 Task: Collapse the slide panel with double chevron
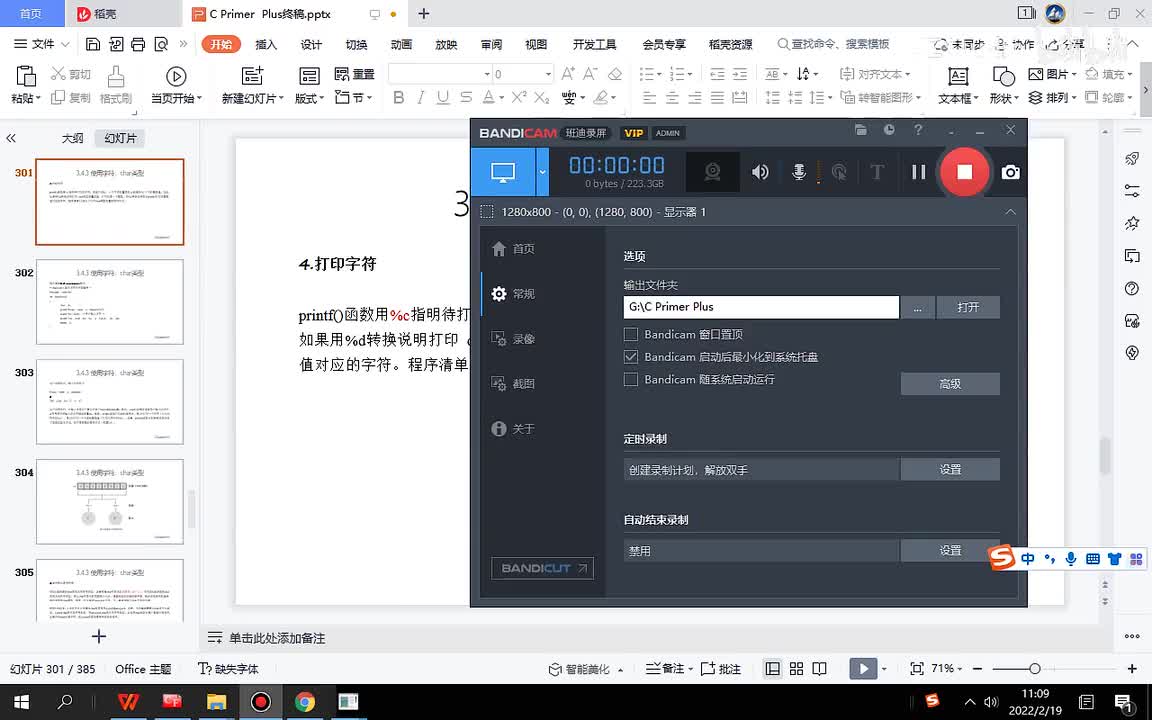[x=11, y=138]
